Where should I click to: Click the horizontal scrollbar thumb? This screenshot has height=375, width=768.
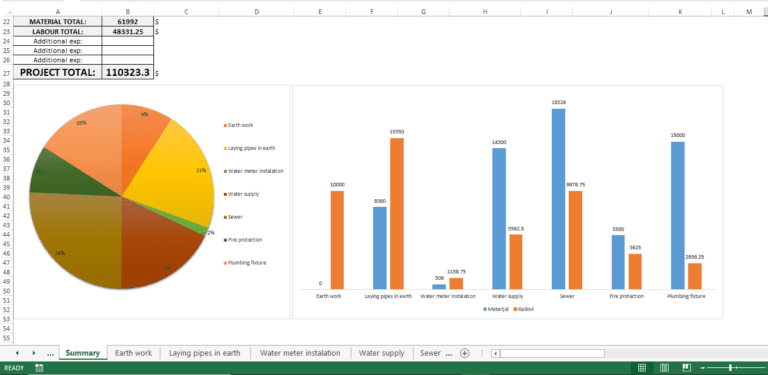[x=552, y=353]
